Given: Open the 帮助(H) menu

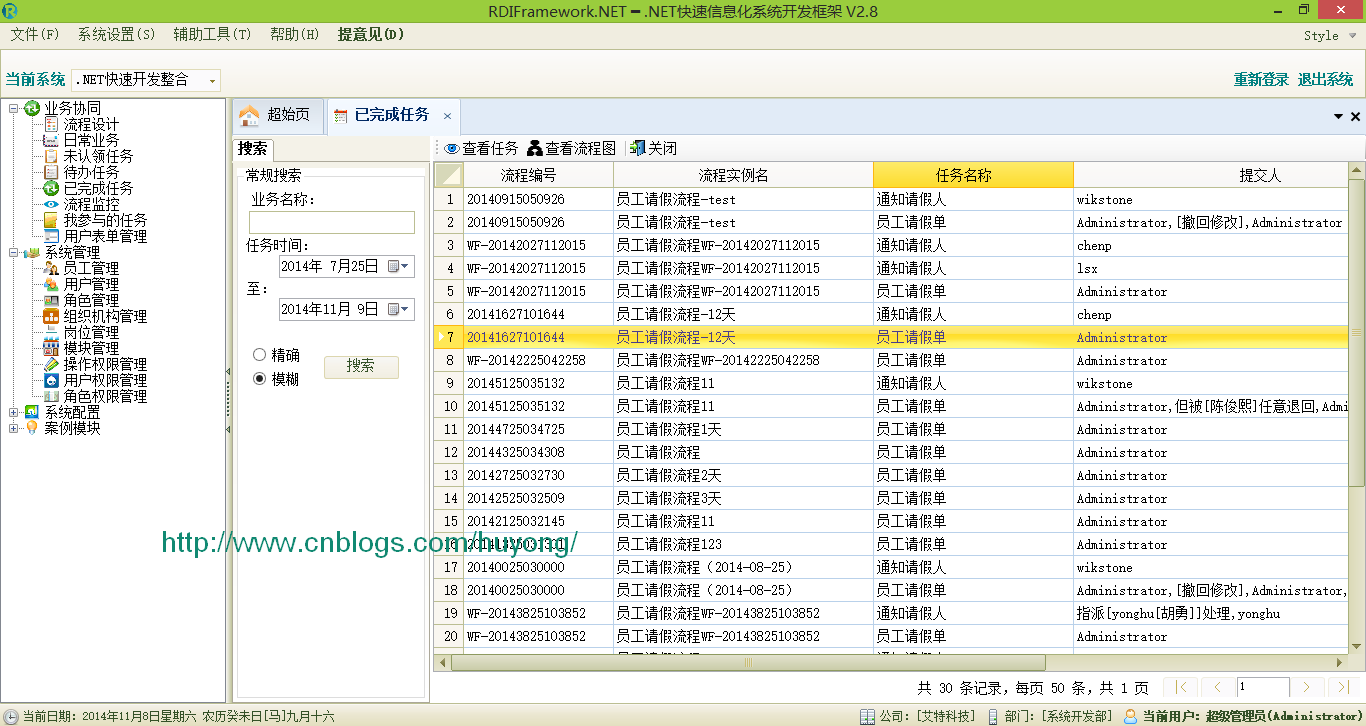Looking at the screenshot, I should [x=295, y=34].
